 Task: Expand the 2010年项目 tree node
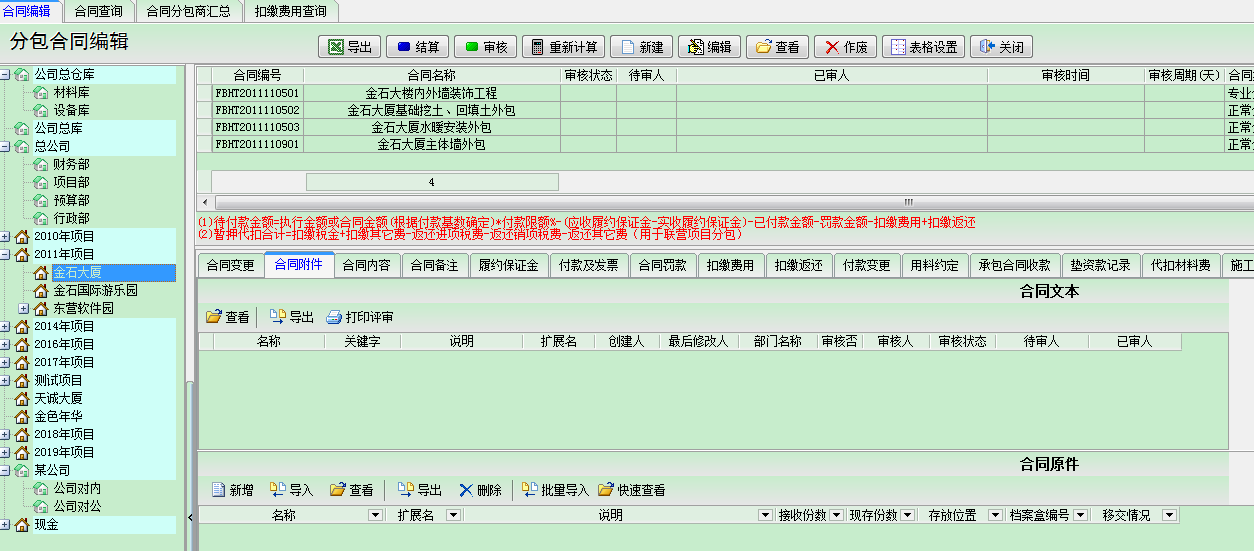point(6,236)
